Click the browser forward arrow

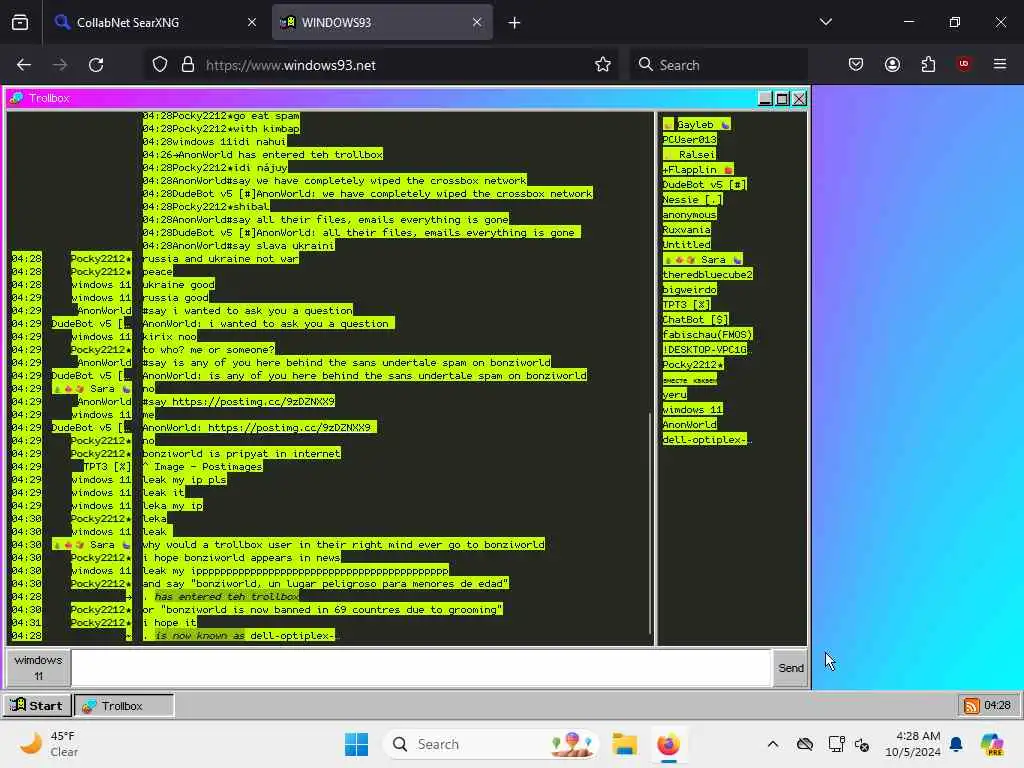60,65
